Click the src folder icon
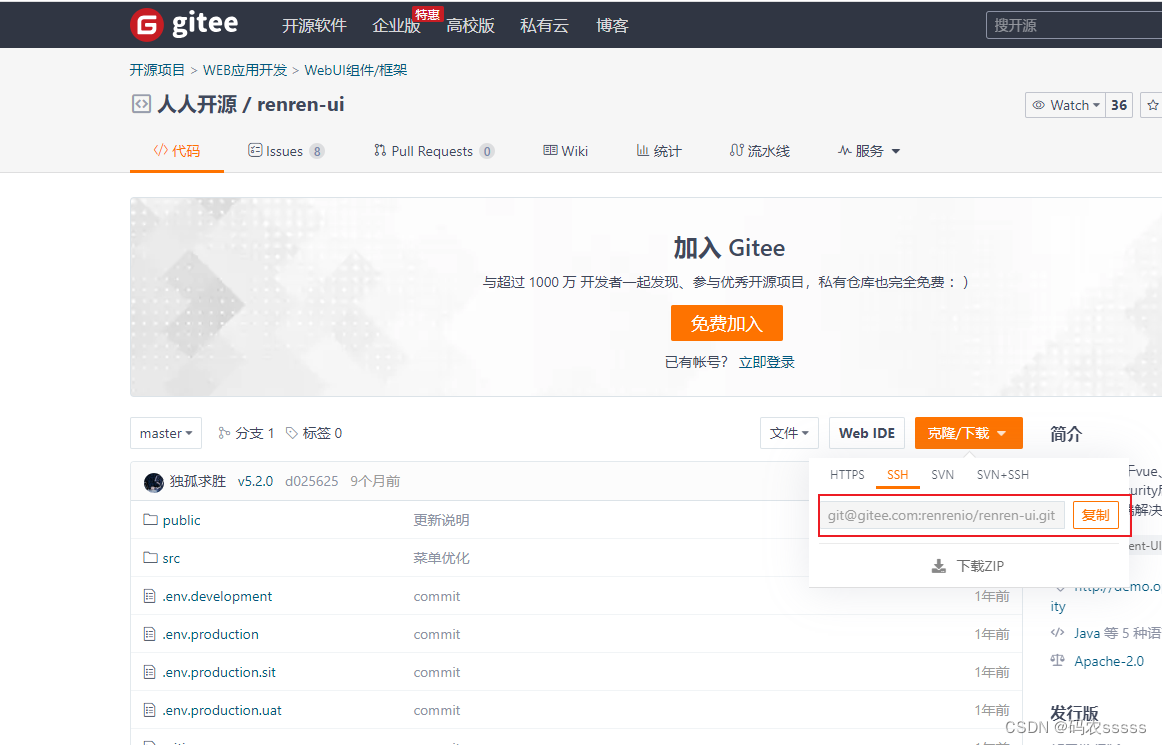The height and width of the screenshot is (745, 1162). 150,557
